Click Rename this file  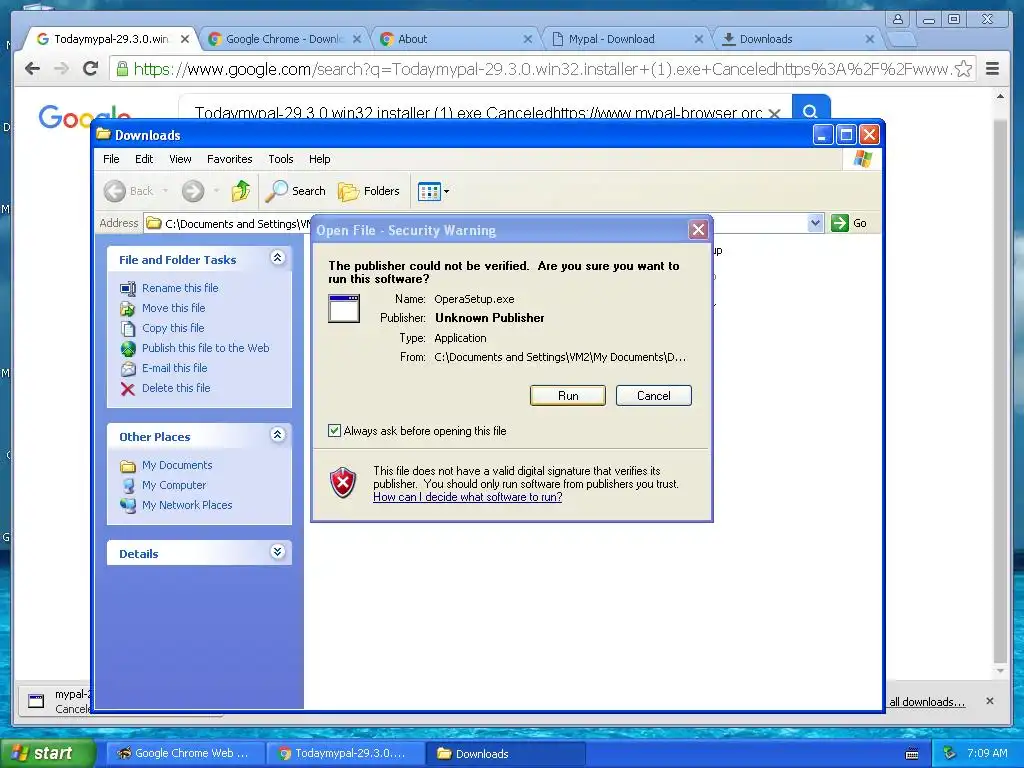pyautogui.click(x=180, y=288)
